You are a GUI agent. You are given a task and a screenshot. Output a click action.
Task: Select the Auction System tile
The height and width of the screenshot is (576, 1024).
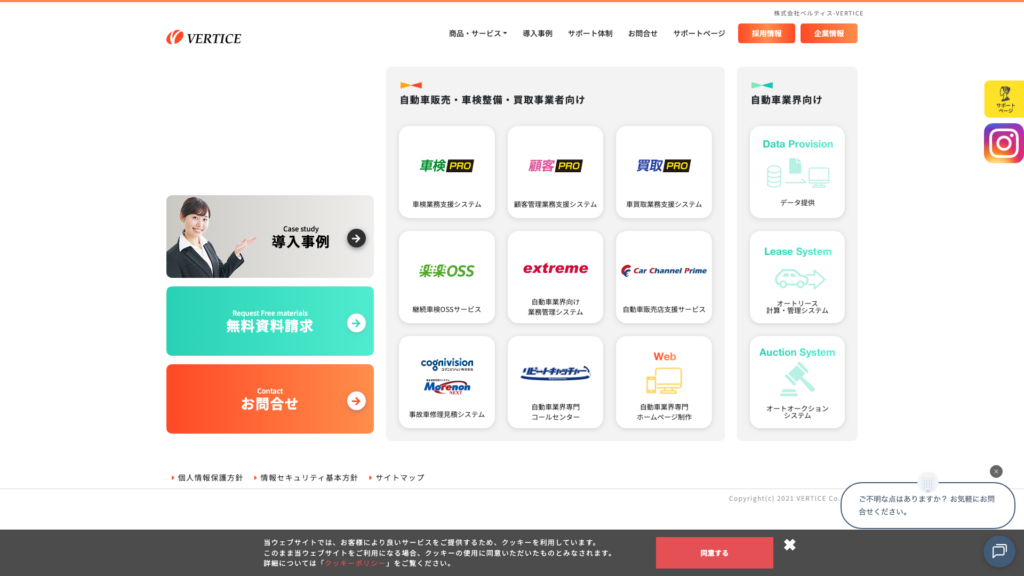797,382
